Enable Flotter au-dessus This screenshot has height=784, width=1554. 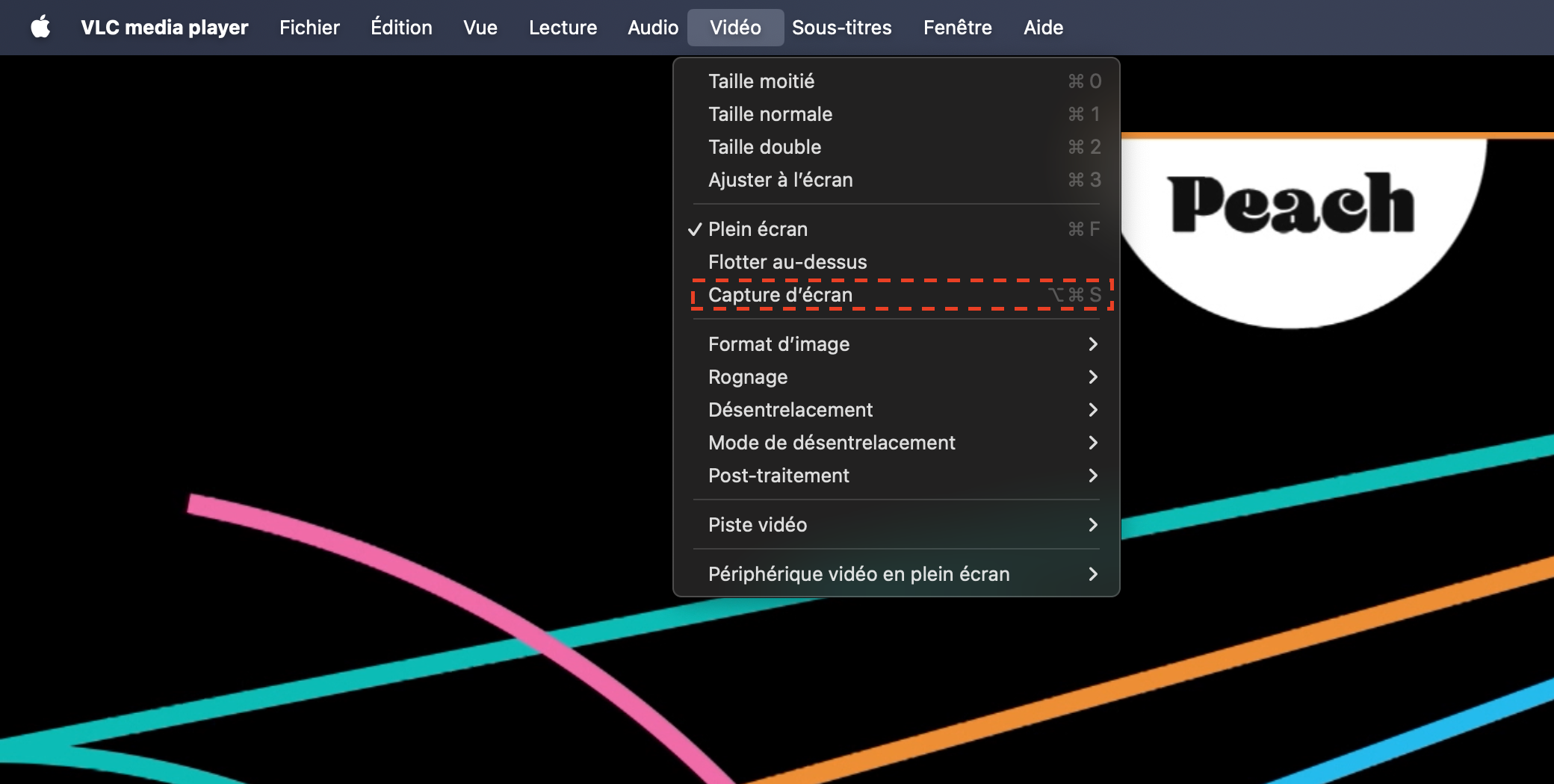pos(787,262)
